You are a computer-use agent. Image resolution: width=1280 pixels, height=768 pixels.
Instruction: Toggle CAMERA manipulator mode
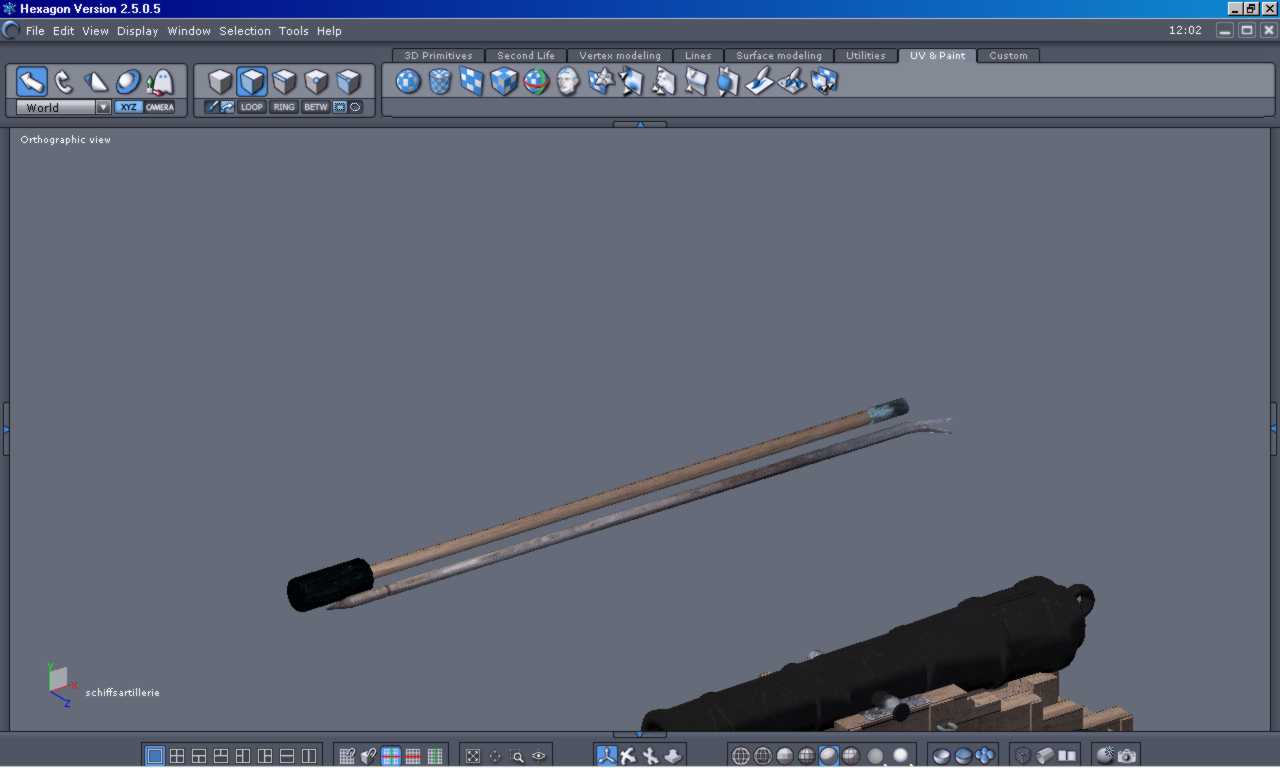[159, 107]
